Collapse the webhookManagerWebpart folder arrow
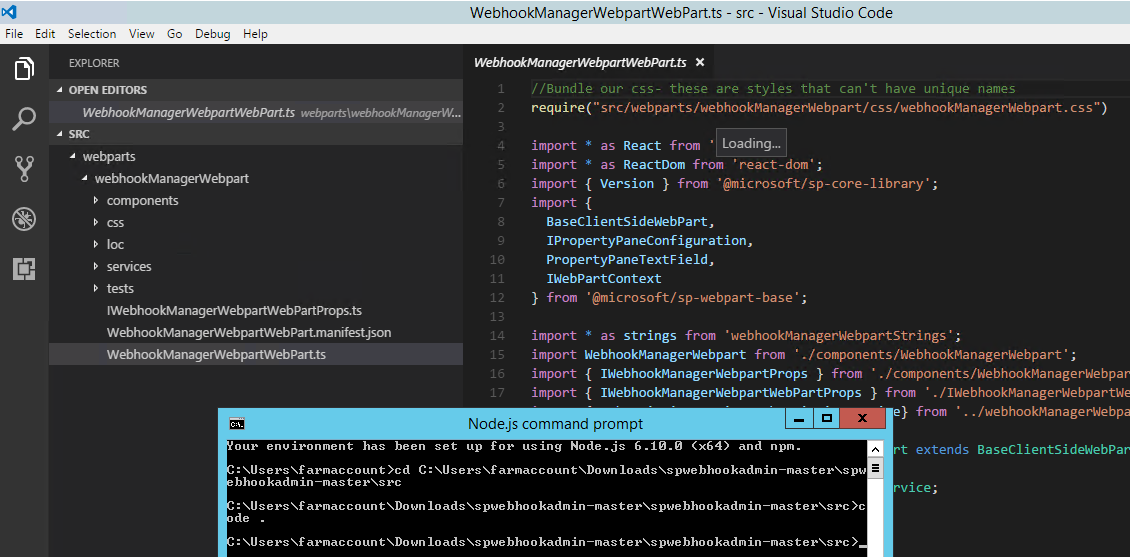 coord(84,178)
